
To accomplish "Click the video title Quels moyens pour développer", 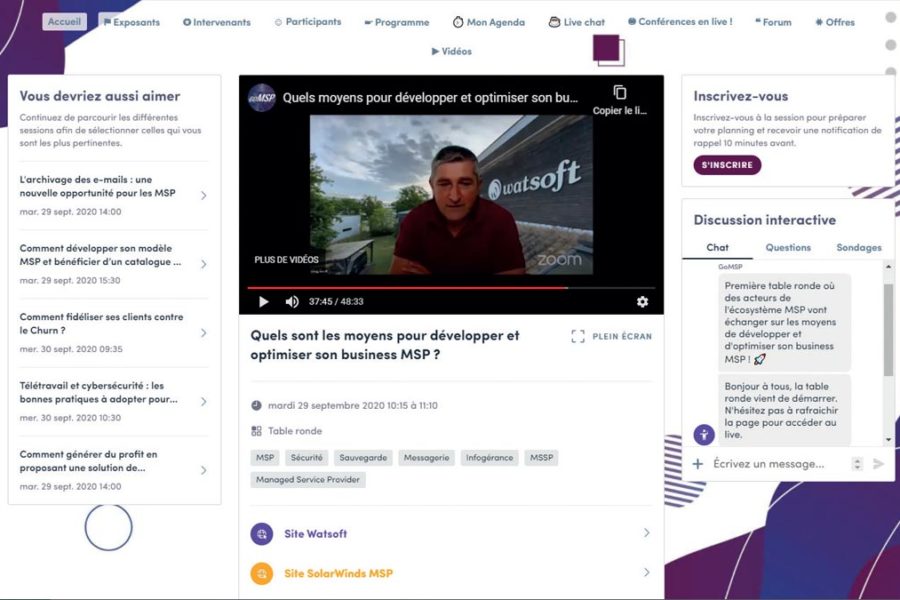I will pos(430,98).
